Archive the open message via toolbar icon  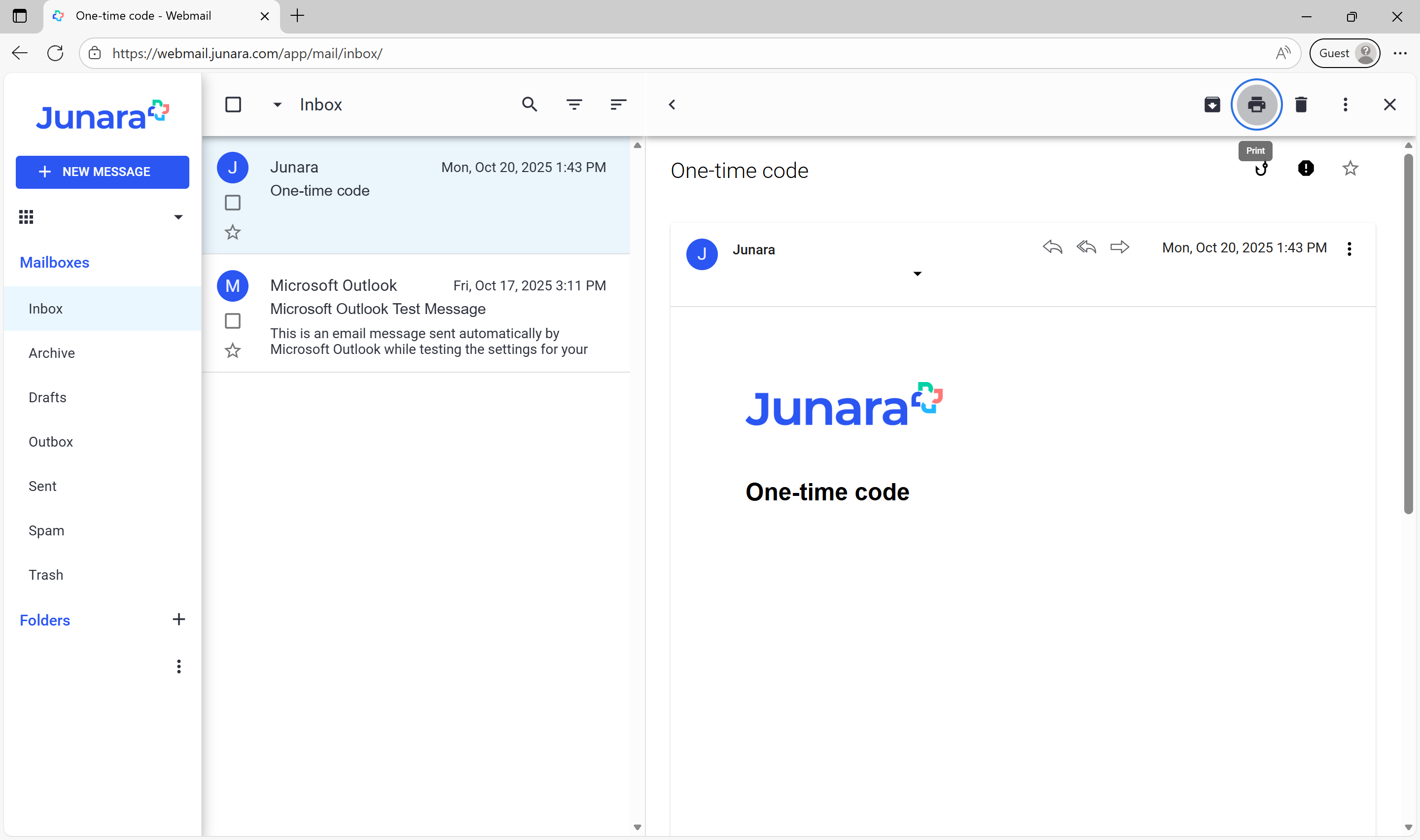1212,105
